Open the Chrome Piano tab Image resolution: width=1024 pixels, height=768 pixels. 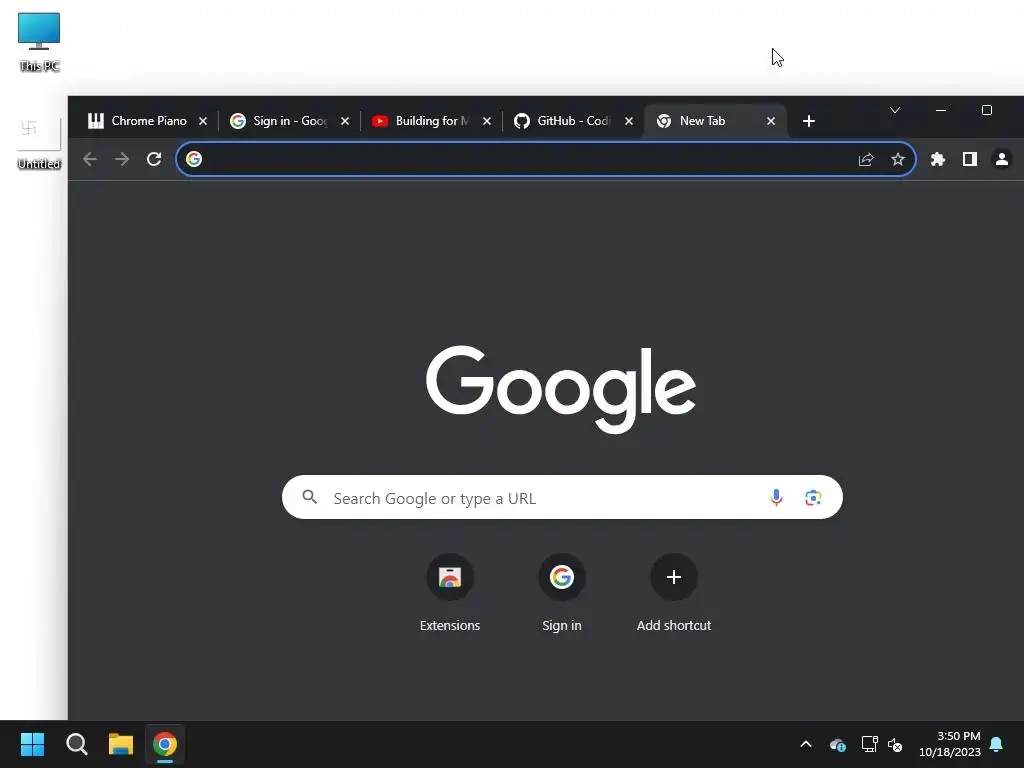[x=148, y=121]
